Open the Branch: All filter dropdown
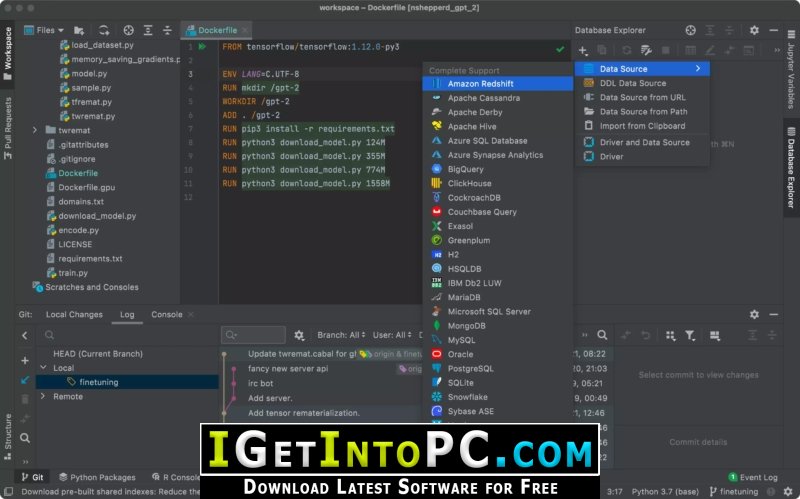Screen dimensions: 800x499 341,335
